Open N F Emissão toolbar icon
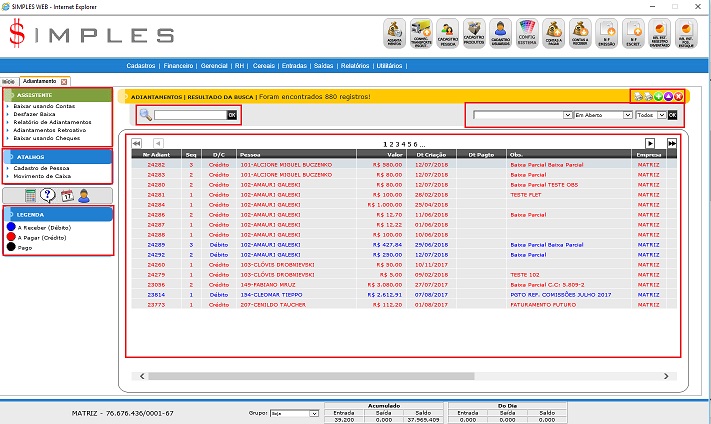This screenshot has width=711, height=424. [x=606, y=34]
